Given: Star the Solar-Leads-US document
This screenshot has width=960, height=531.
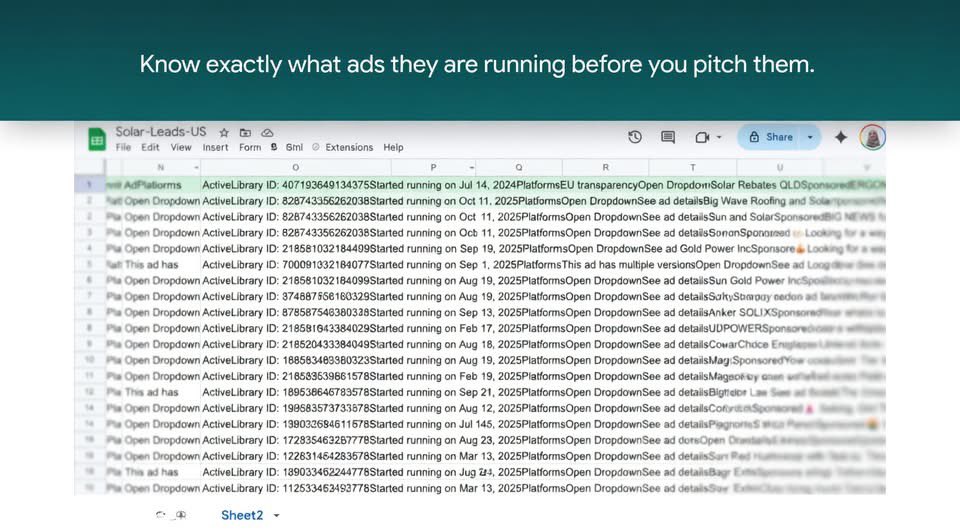Looking at the screenshot, I should 224,133.
